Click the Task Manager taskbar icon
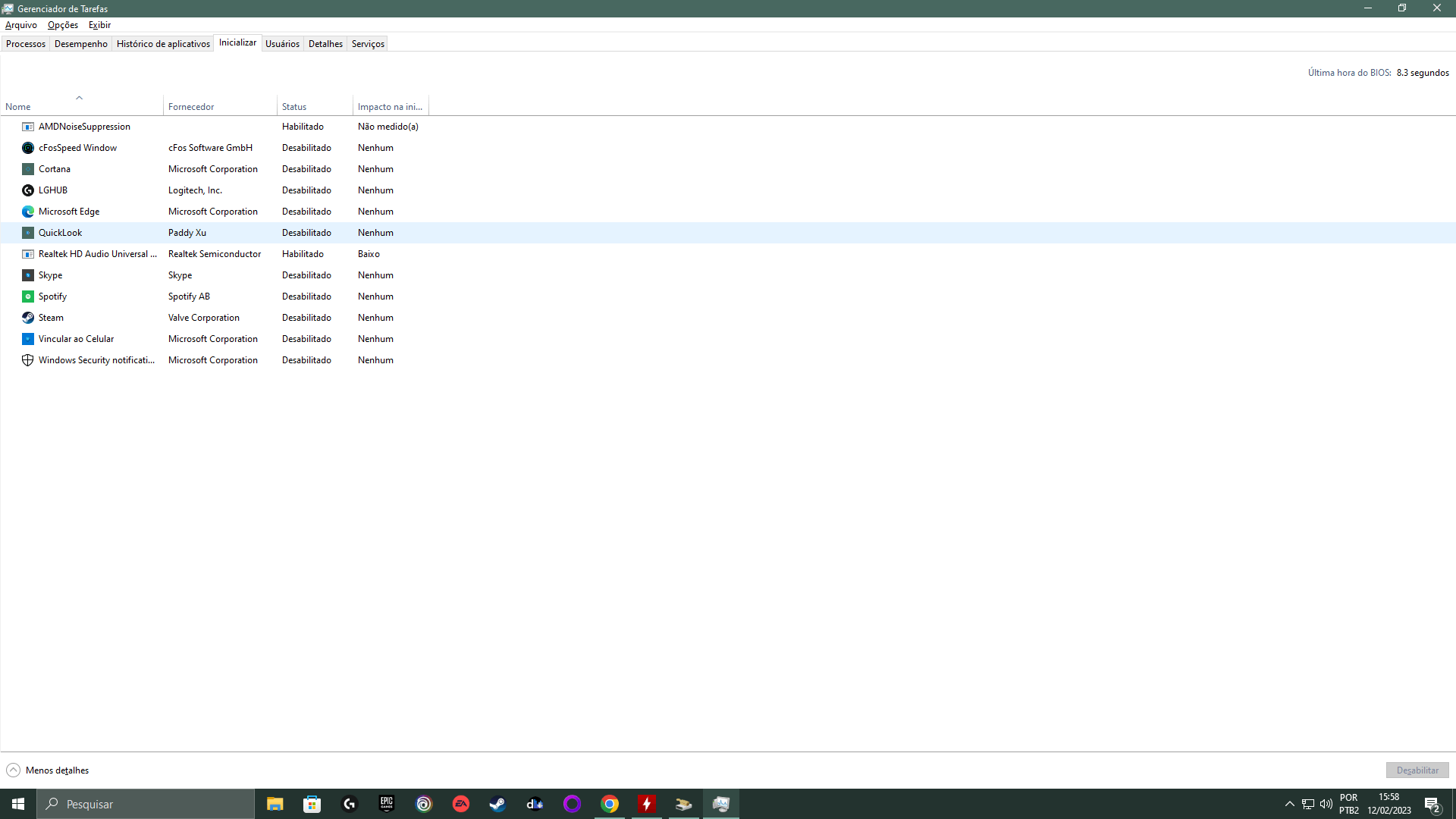Viewport: 1456px width, 819px height. (x=721, y=804)
